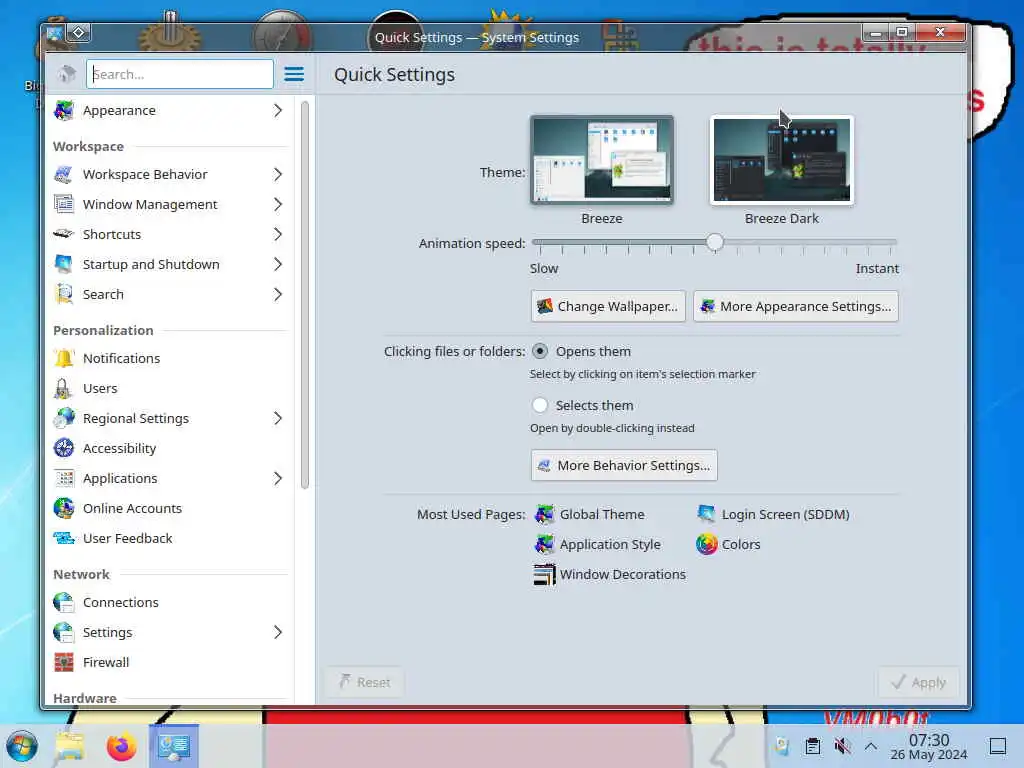
Task: Click the Regional Settings globe icon
Action: (x=64, y=419)
